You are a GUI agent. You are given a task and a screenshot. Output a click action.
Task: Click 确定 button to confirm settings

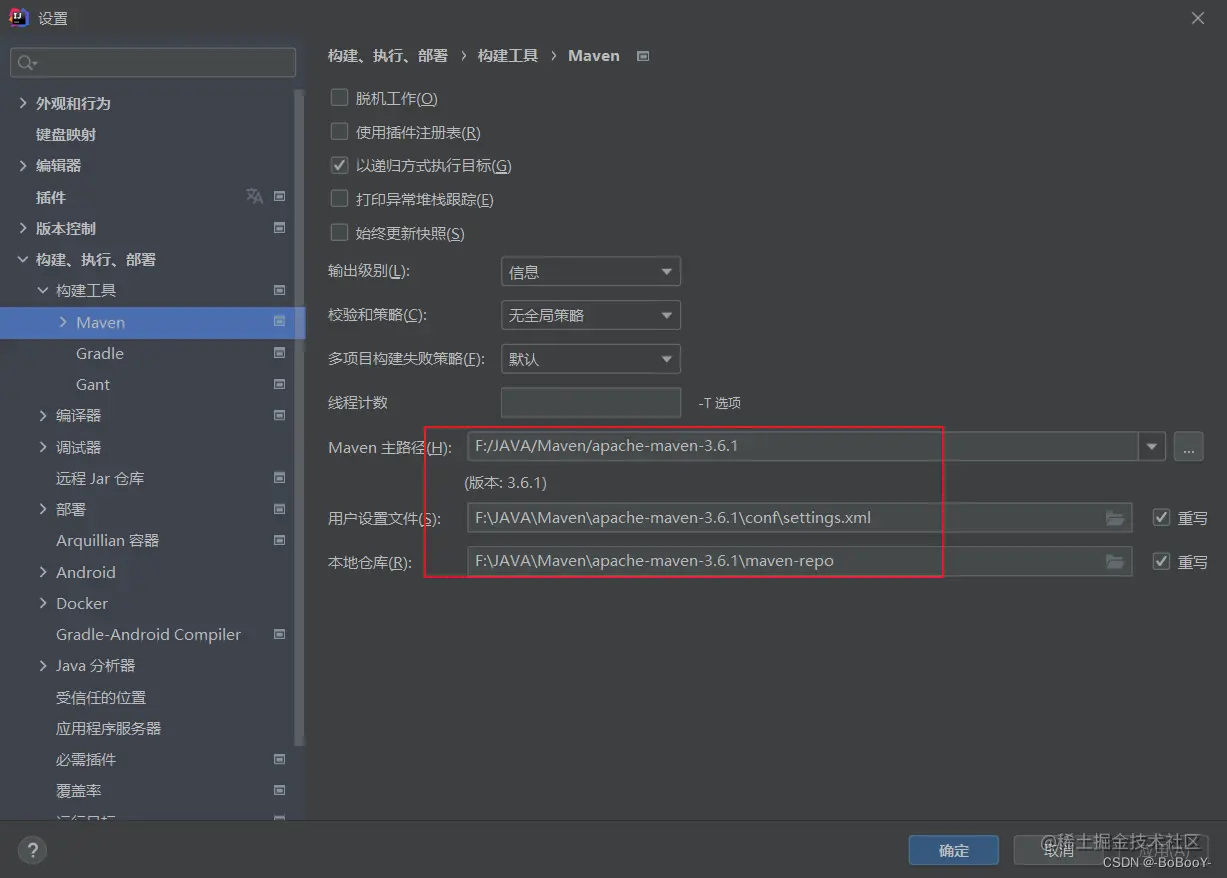pos(954,850)
